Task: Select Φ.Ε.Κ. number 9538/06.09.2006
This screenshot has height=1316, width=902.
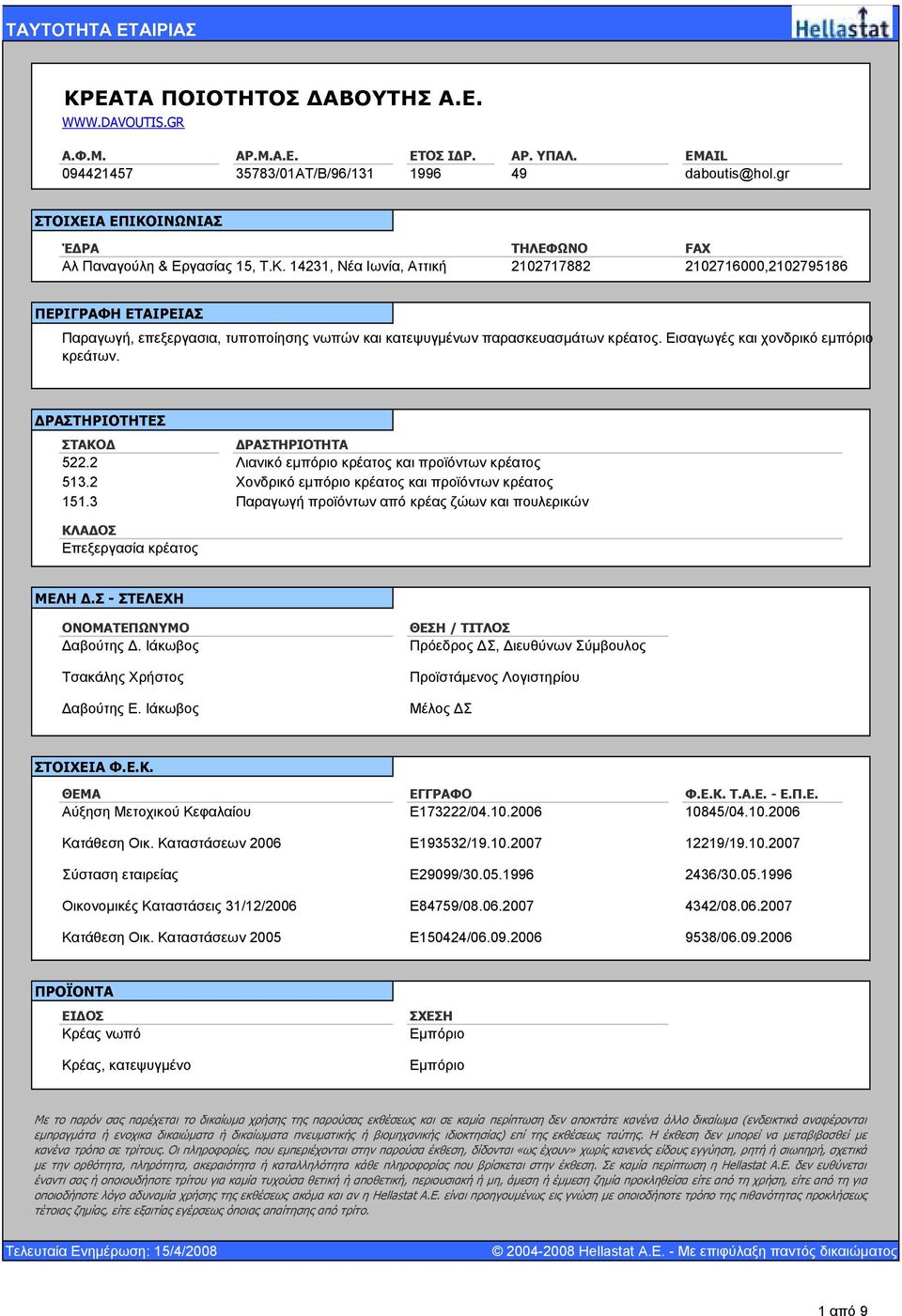Action: 739,937
